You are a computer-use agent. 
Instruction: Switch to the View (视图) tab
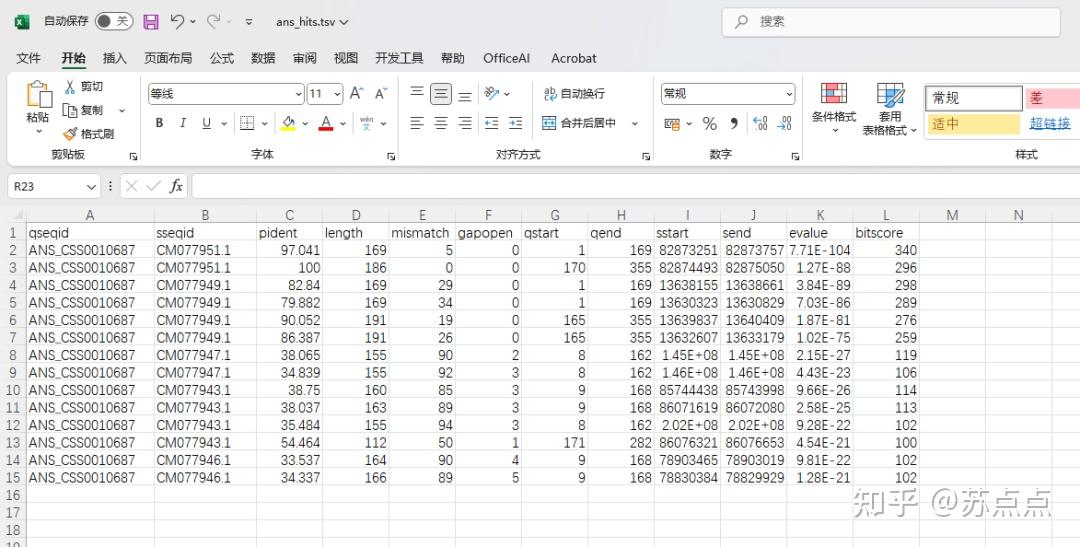click(x=346, y=58)
